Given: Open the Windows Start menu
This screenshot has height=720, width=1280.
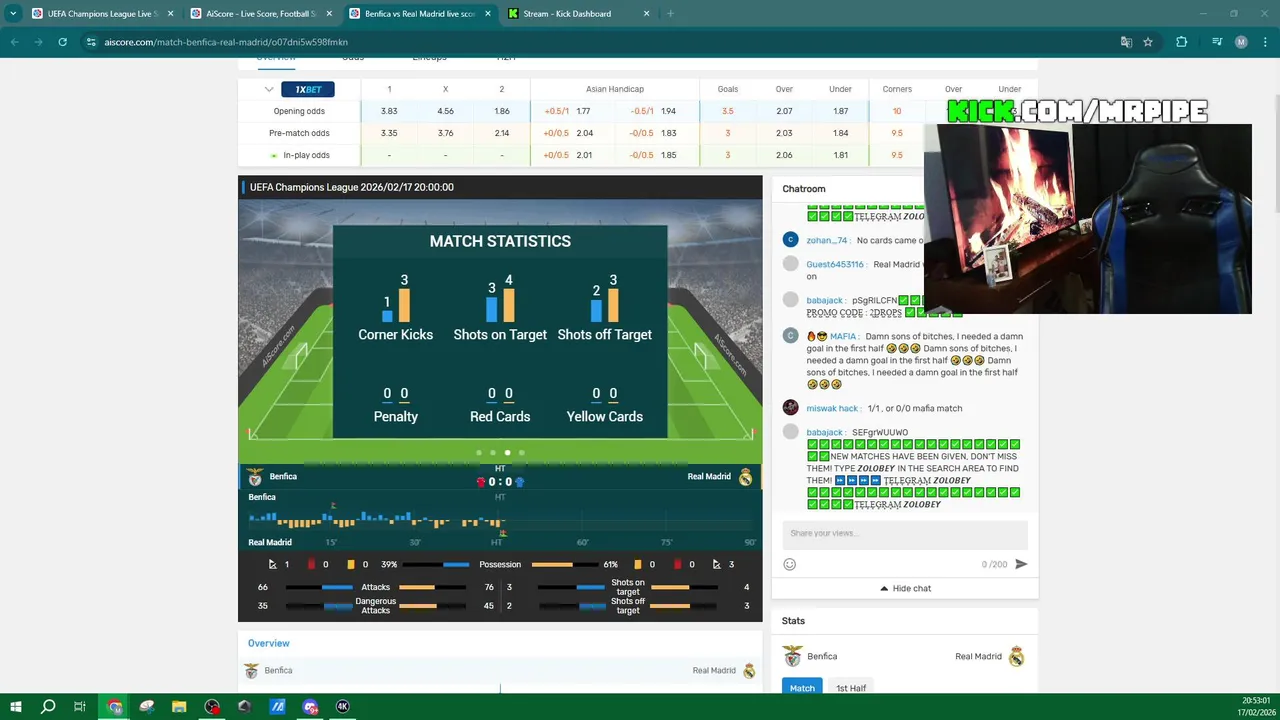Looking at the screenshot, I should (x=15, y=706).
